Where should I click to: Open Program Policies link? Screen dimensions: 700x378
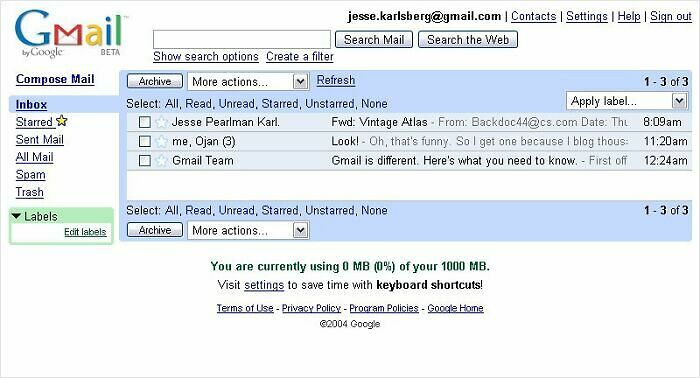pos(384,308)
